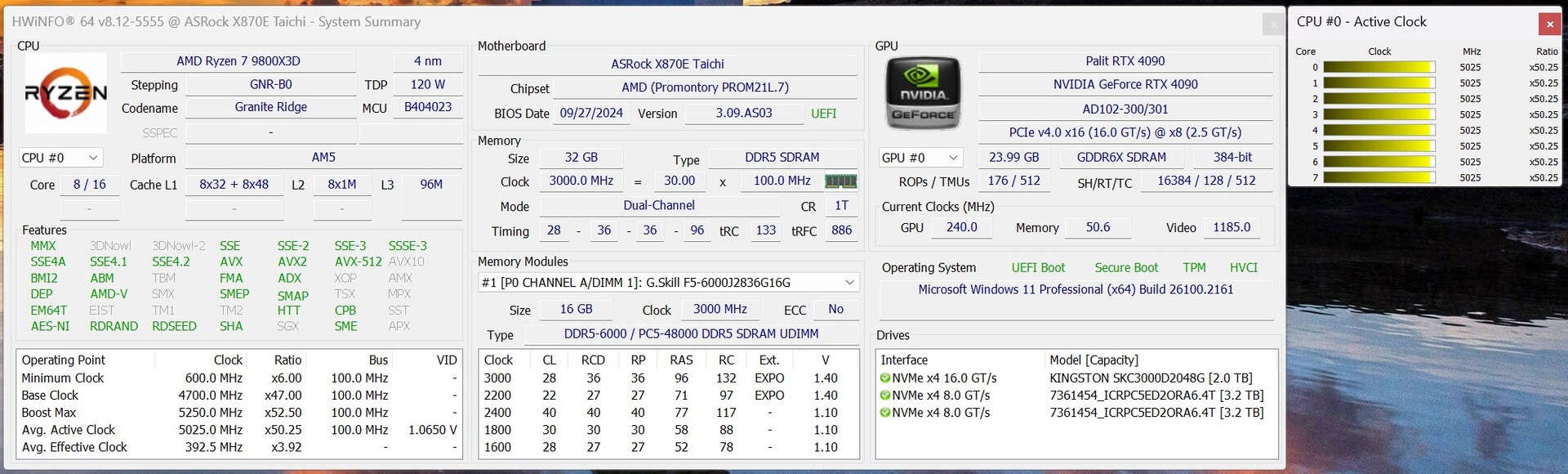The width and height of the screenshot is (1568, 474).
Task: Click the Video clock value 1185.0
Action: [x=1232, y=228]
